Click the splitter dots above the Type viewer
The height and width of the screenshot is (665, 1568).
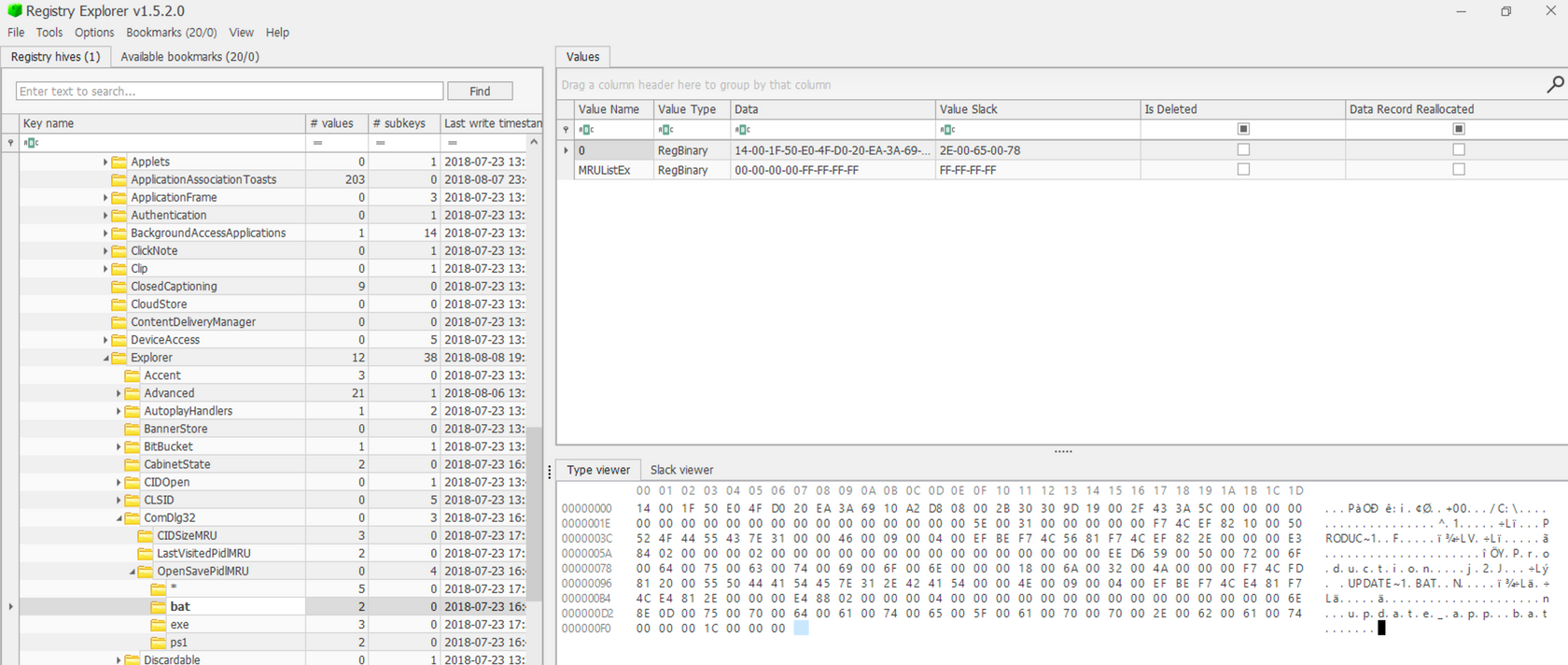pyautogui.click(x=1063, y=451)
